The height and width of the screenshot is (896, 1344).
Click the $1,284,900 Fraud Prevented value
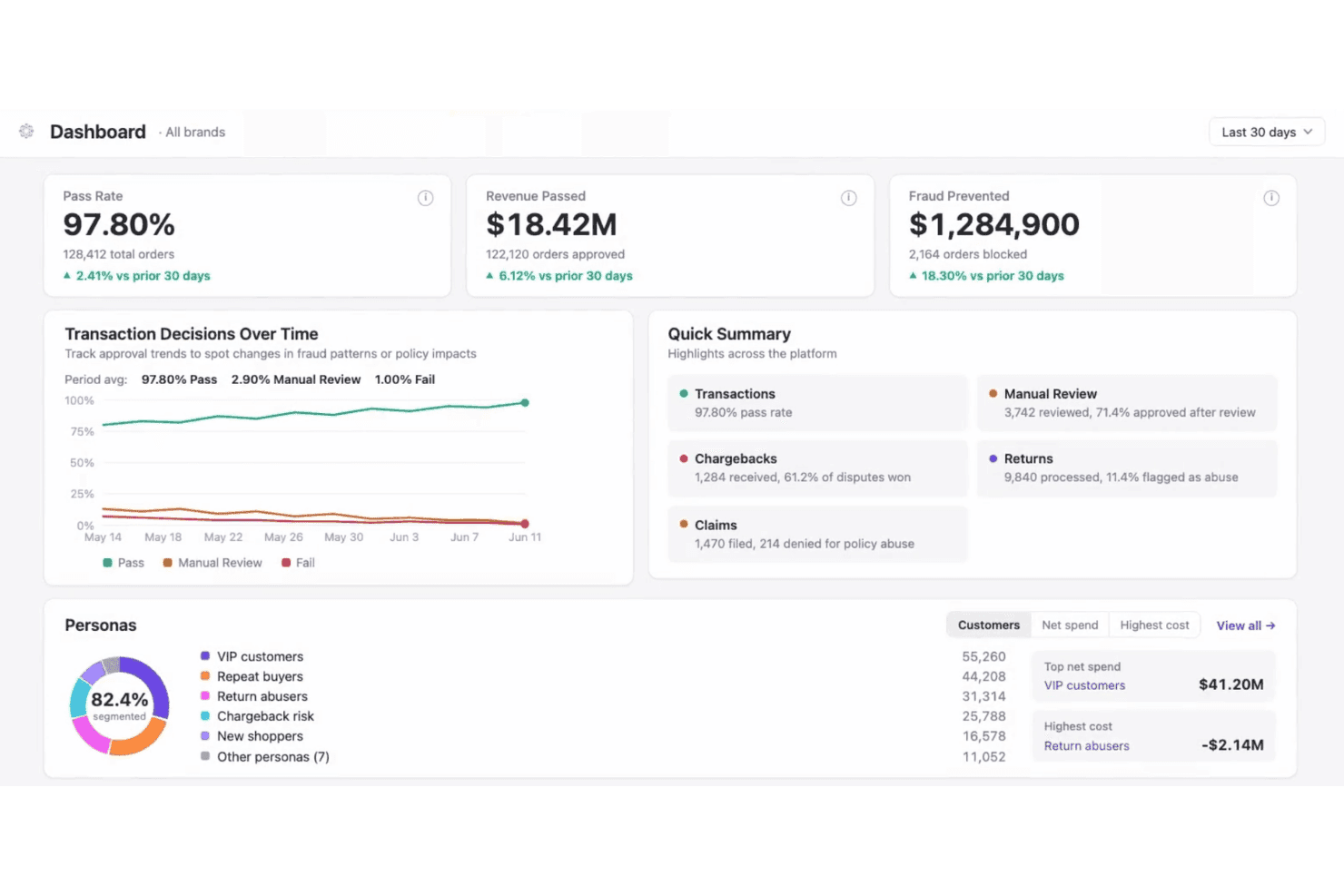(994, 224)
